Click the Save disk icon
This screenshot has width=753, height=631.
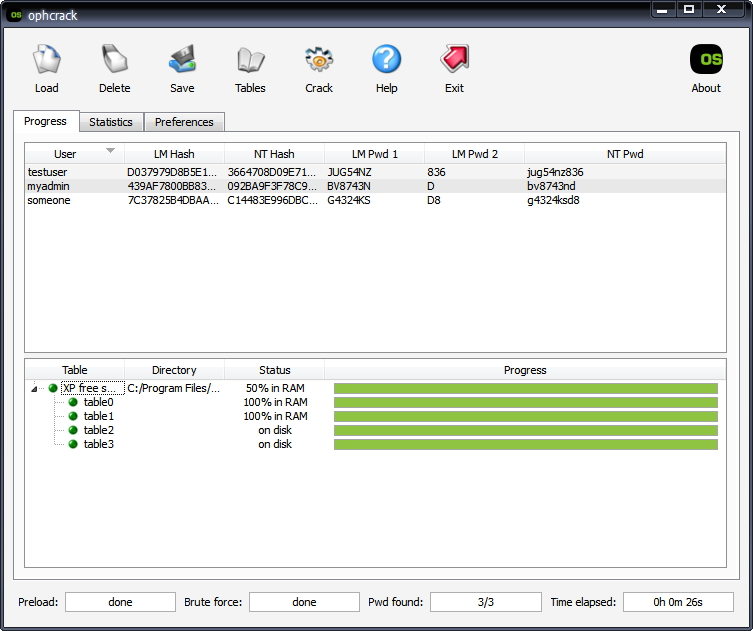pyautogui.click(x=182, y=60)
